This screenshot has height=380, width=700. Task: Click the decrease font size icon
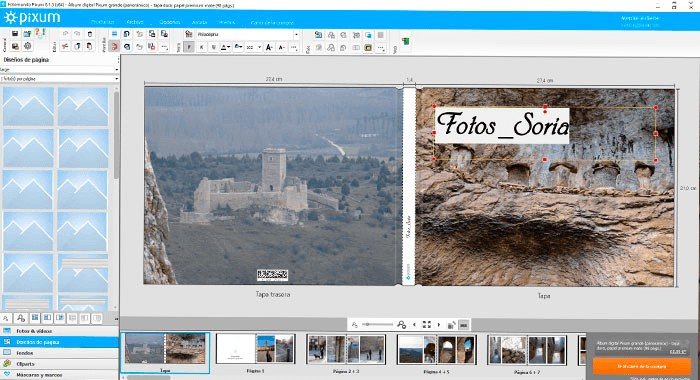282,47
